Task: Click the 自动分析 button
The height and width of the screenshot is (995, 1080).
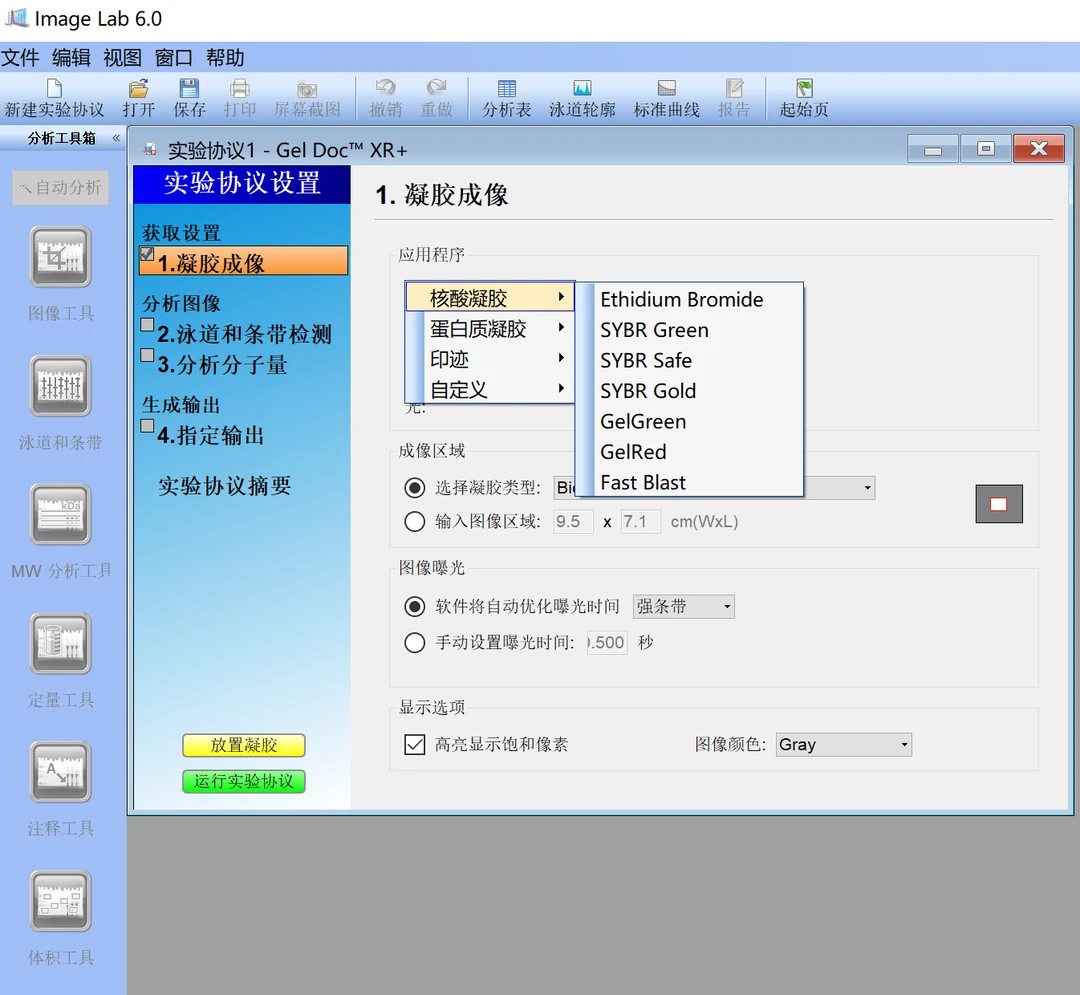Action: pos(61,187)
